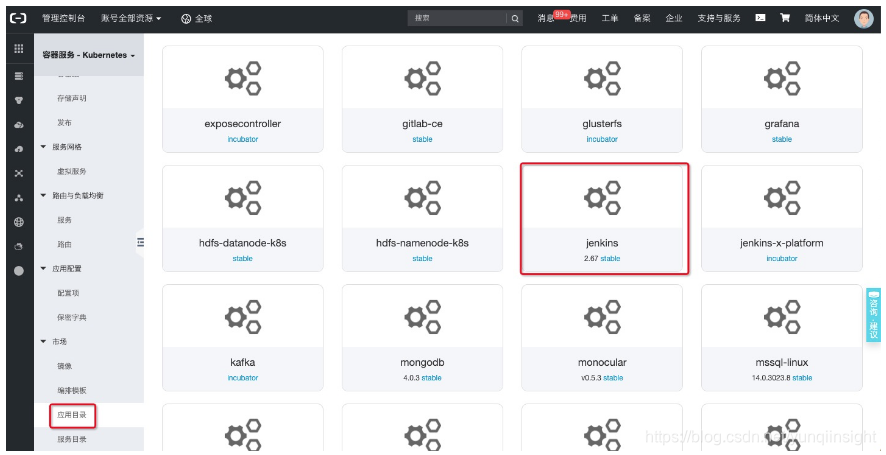
Task: Open 服务 under 路由与负载均衡
Action: [x=64, y=220]
